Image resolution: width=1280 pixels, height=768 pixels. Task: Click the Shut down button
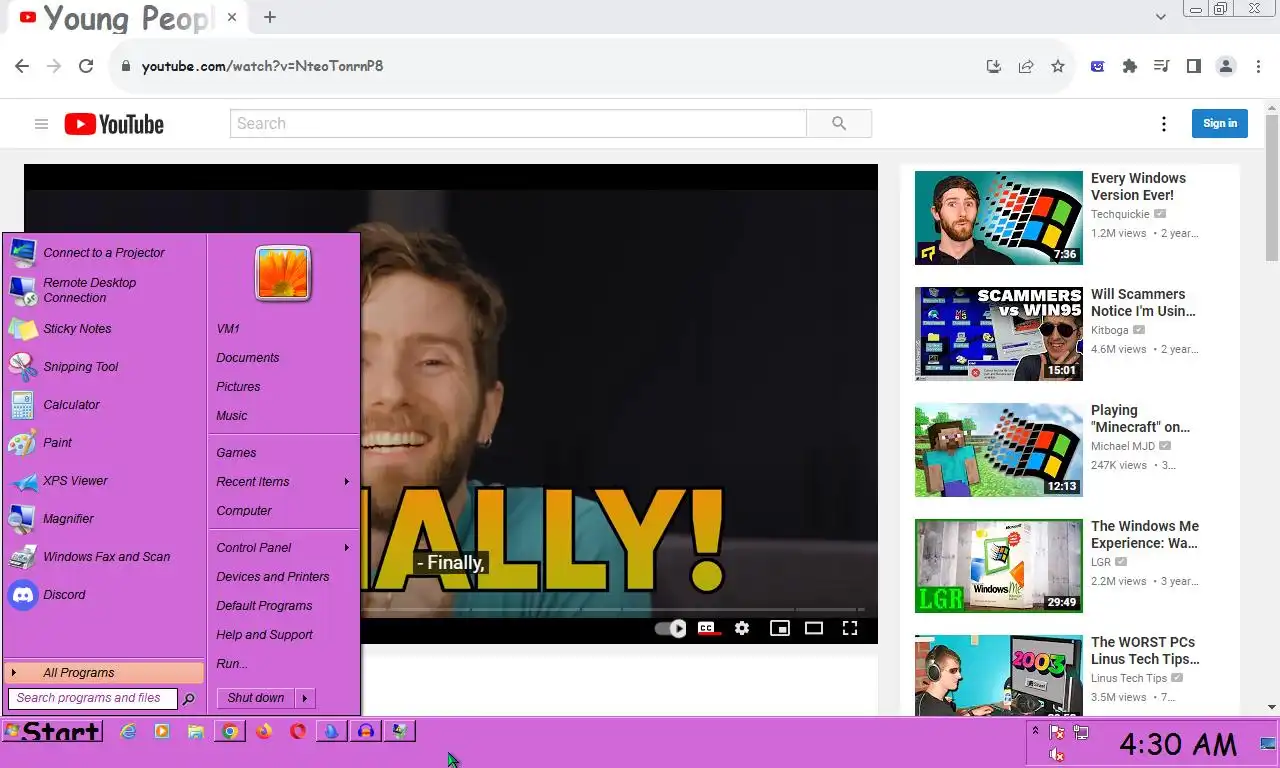coord(256,698)
